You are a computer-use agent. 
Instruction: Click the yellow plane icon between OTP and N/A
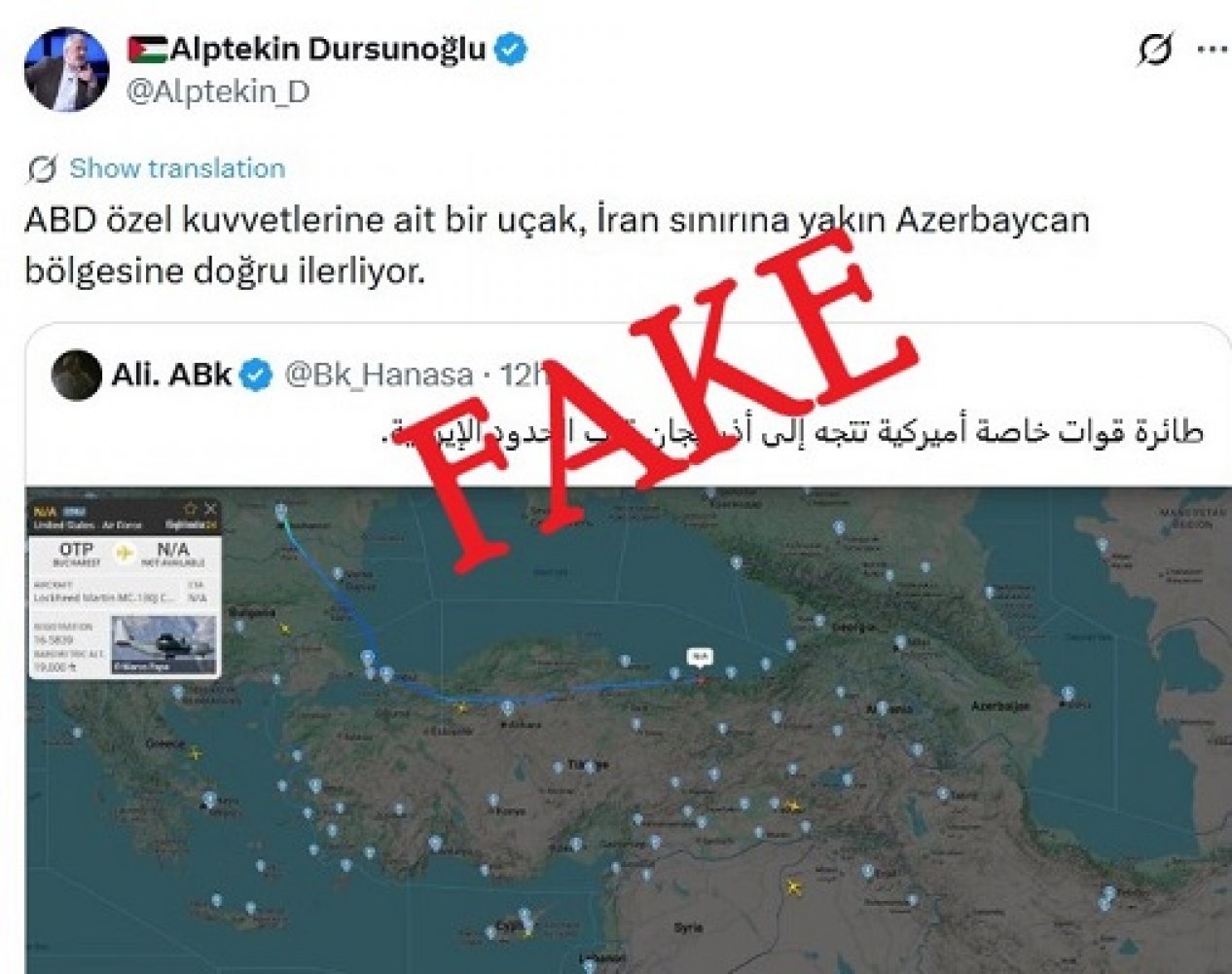coord(125,554)
